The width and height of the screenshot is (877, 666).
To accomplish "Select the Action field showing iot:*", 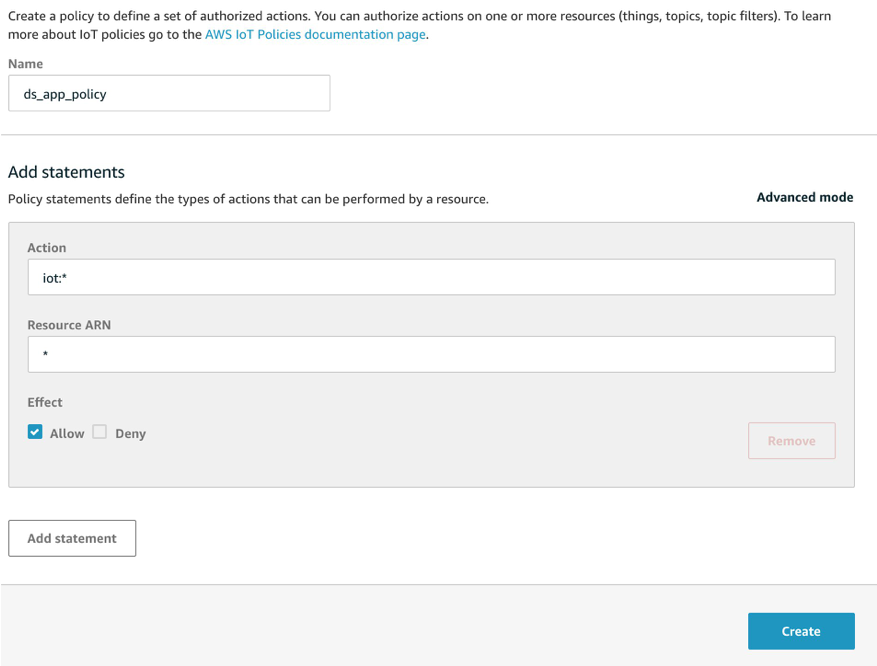I will pos(430,277).
